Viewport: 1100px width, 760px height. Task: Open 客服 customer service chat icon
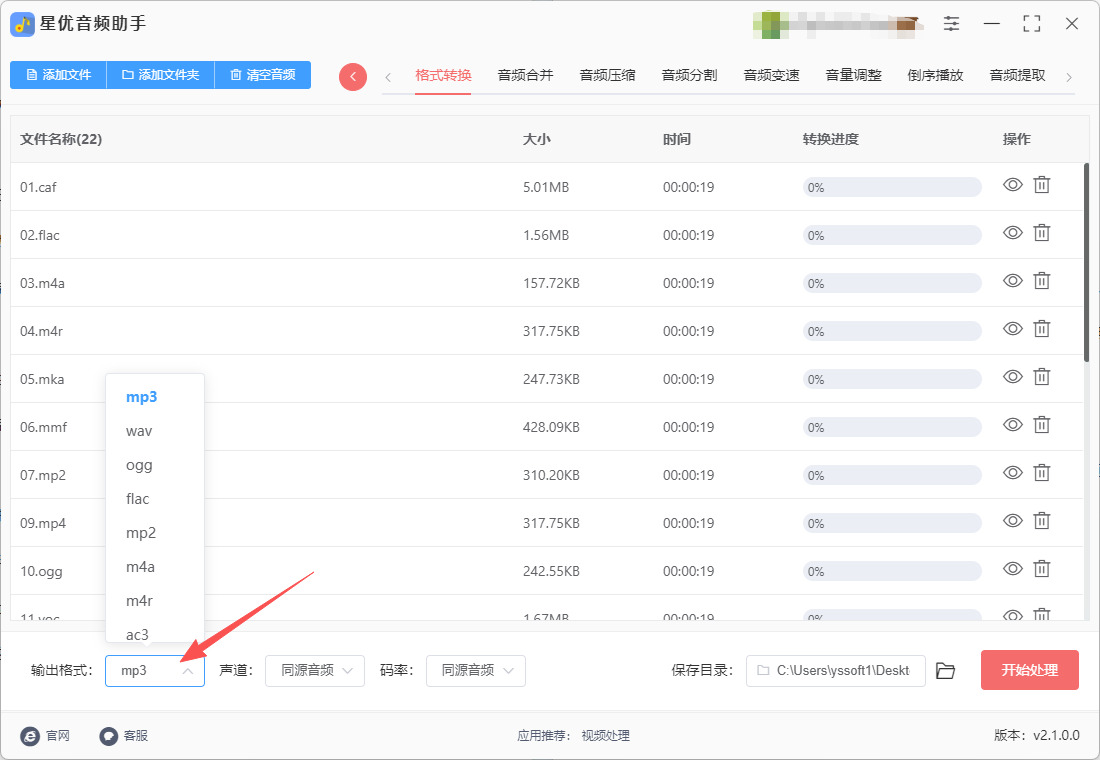[109, 735]
